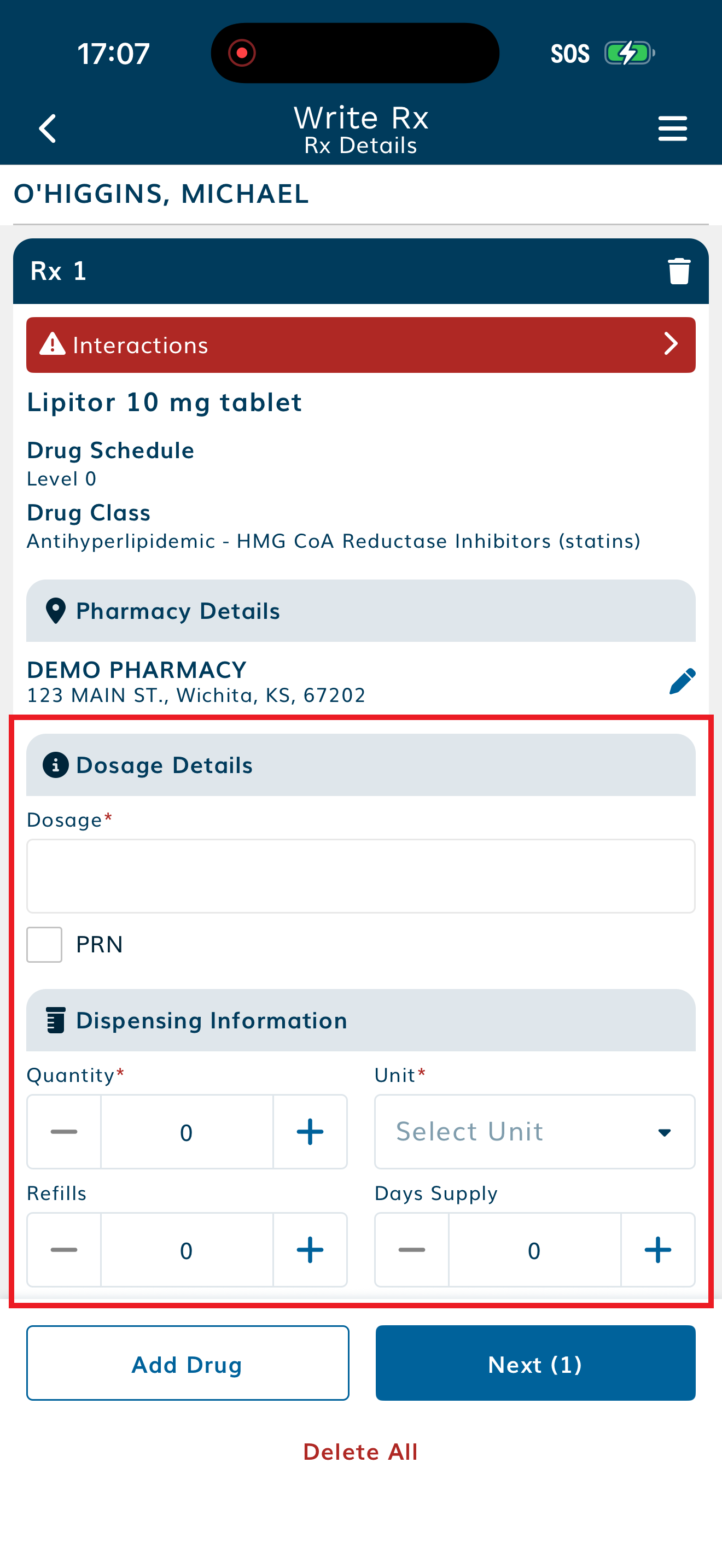Increase Days Supply with plus button
This screenshot has height=1568, width=722.
(x=657, y=1250)
